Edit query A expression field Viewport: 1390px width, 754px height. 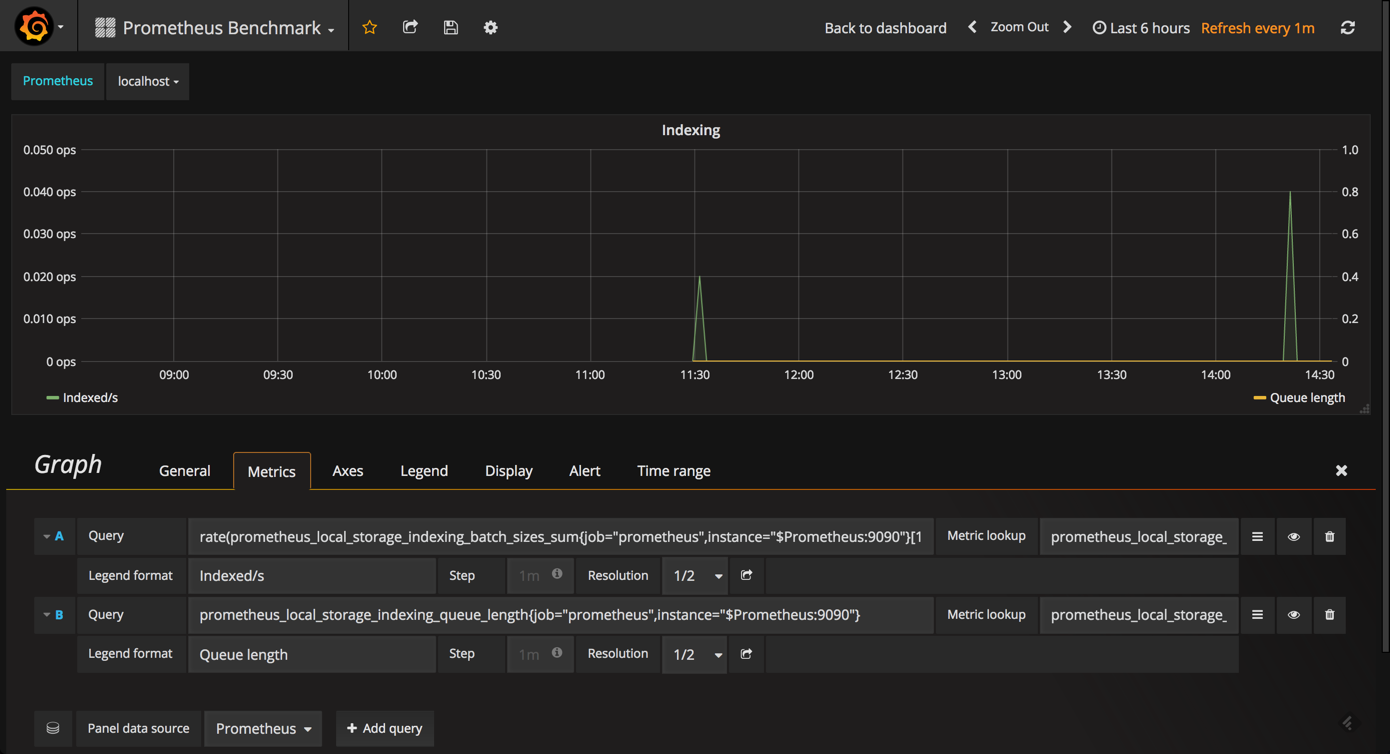click(561, 537)
